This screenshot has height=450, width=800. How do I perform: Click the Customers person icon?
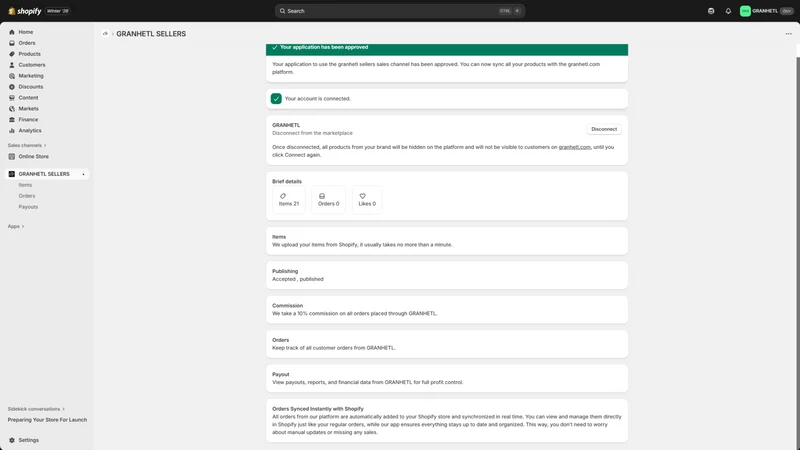pos(12,65)
